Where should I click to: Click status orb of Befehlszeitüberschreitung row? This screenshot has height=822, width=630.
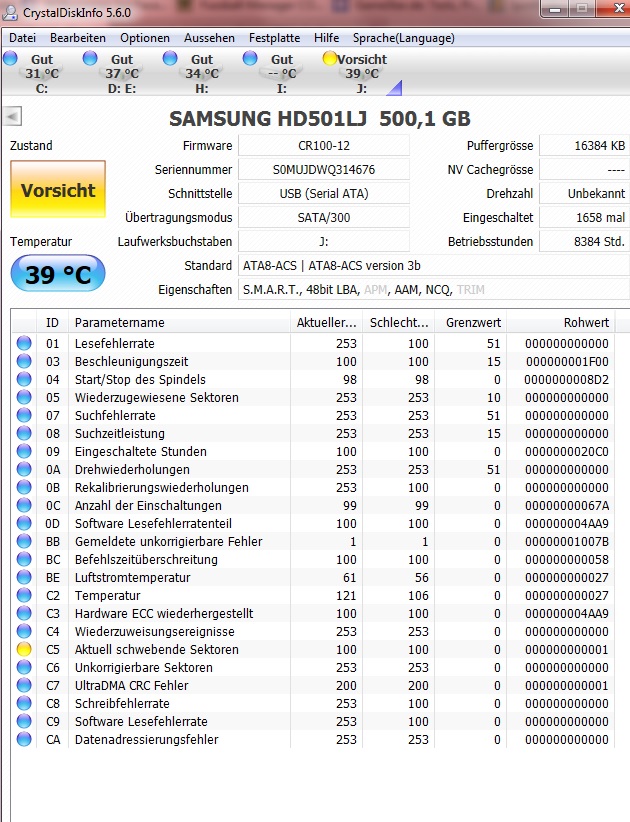[24, 559]
